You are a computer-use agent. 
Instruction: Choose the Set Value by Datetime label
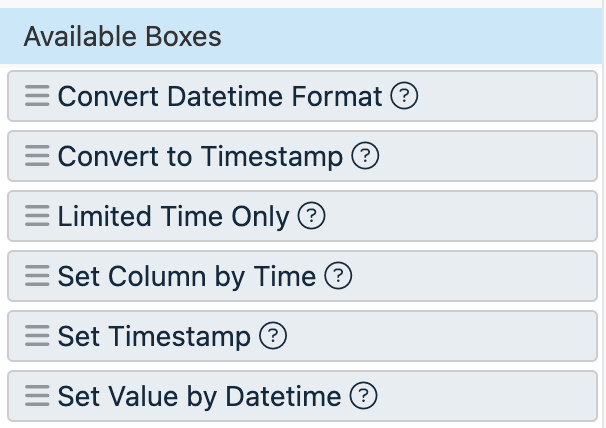199,397
